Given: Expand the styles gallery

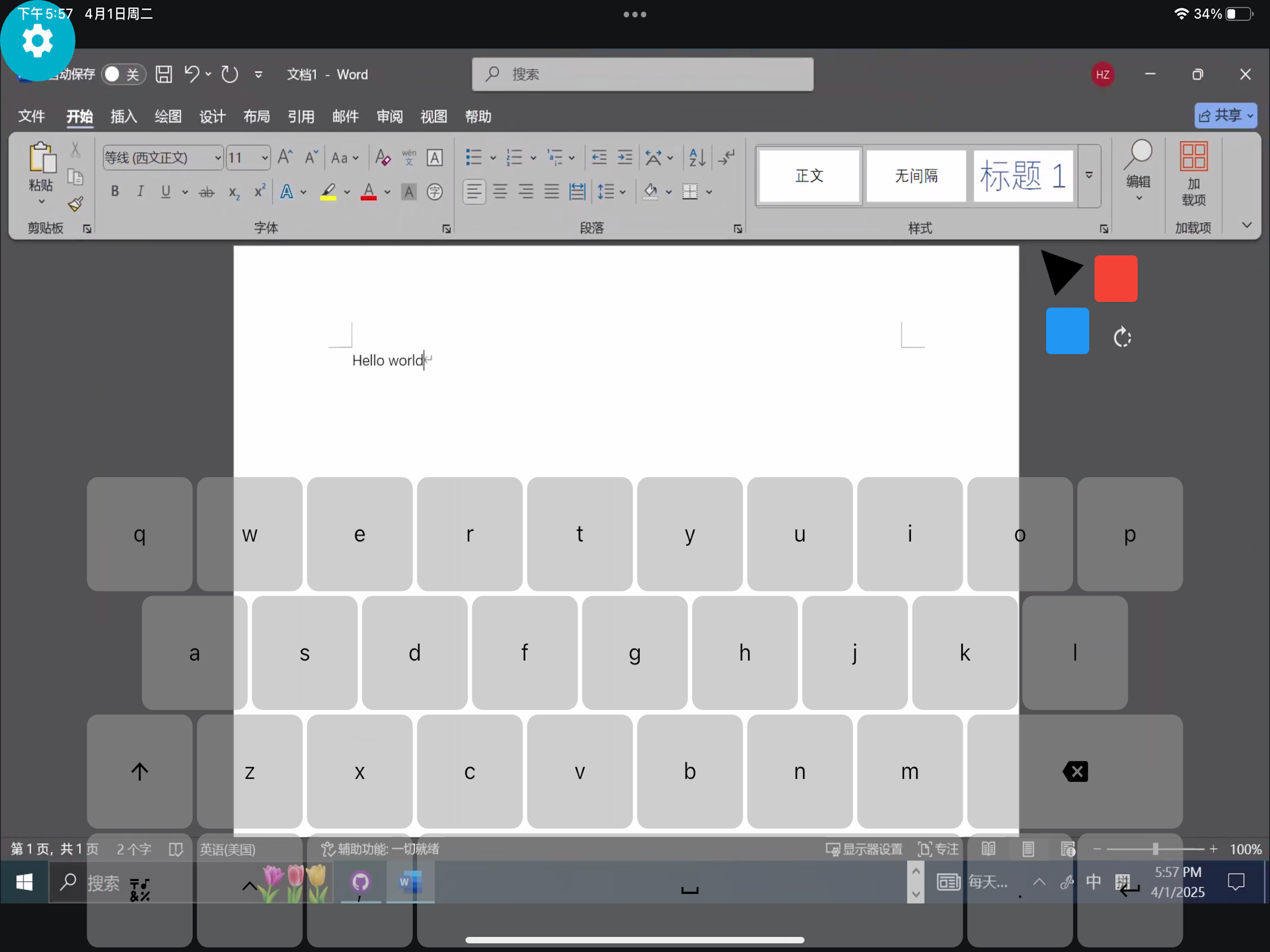Looking at the screenshot, I should point(1089,176).
